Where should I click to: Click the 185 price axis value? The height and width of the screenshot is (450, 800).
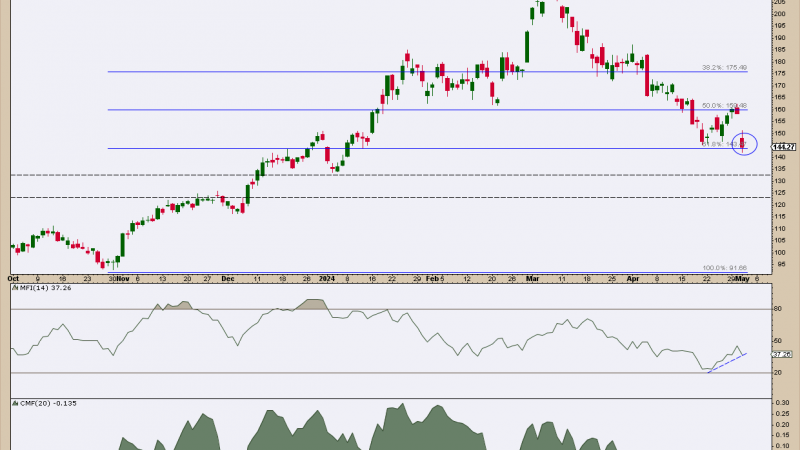point(780,49)
